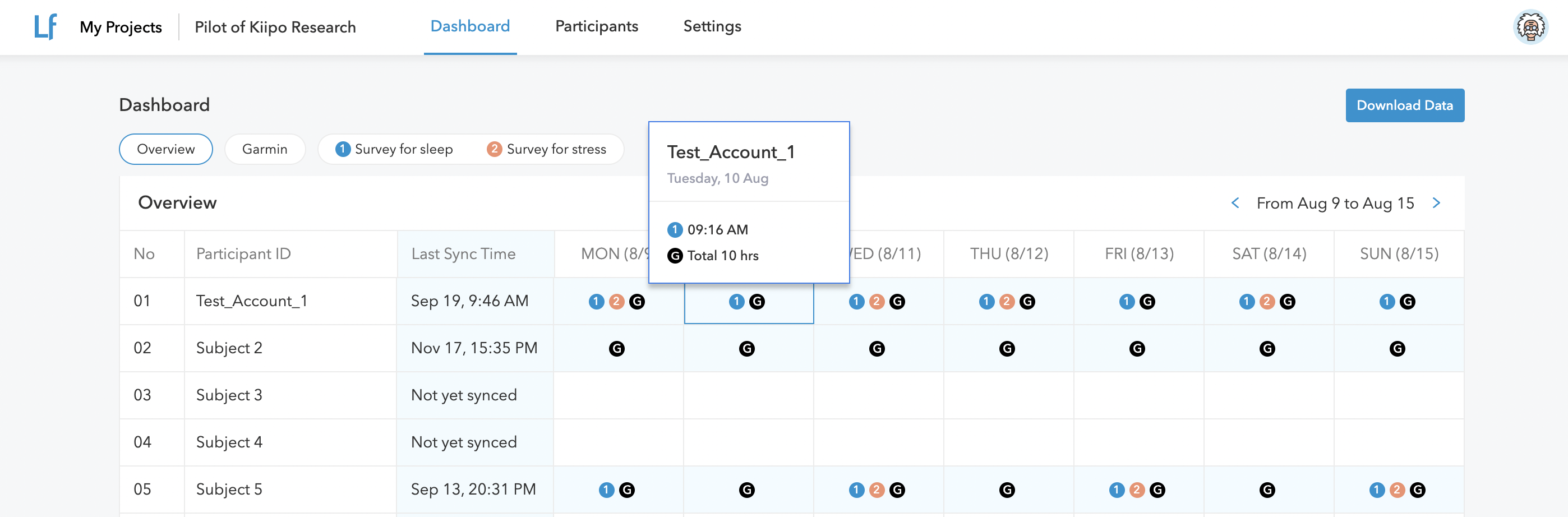Click 'Sep 13, 20:31 PM' sync time
This screenshot has width=1568, height=517.
coord(473,489)
